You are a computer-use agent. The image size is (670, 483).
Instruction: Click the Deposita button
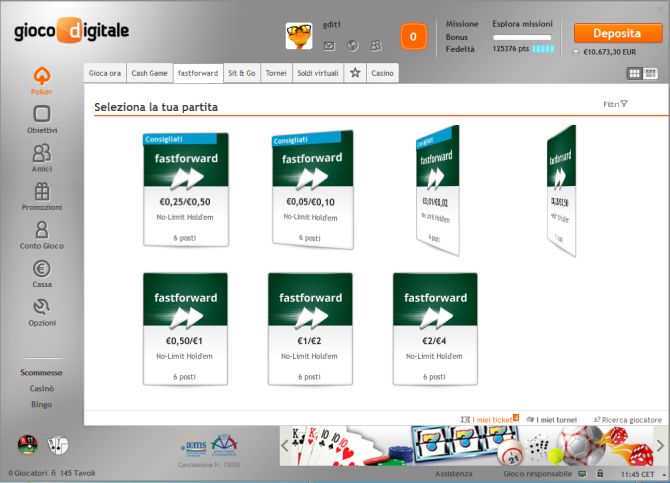[618, 33]
